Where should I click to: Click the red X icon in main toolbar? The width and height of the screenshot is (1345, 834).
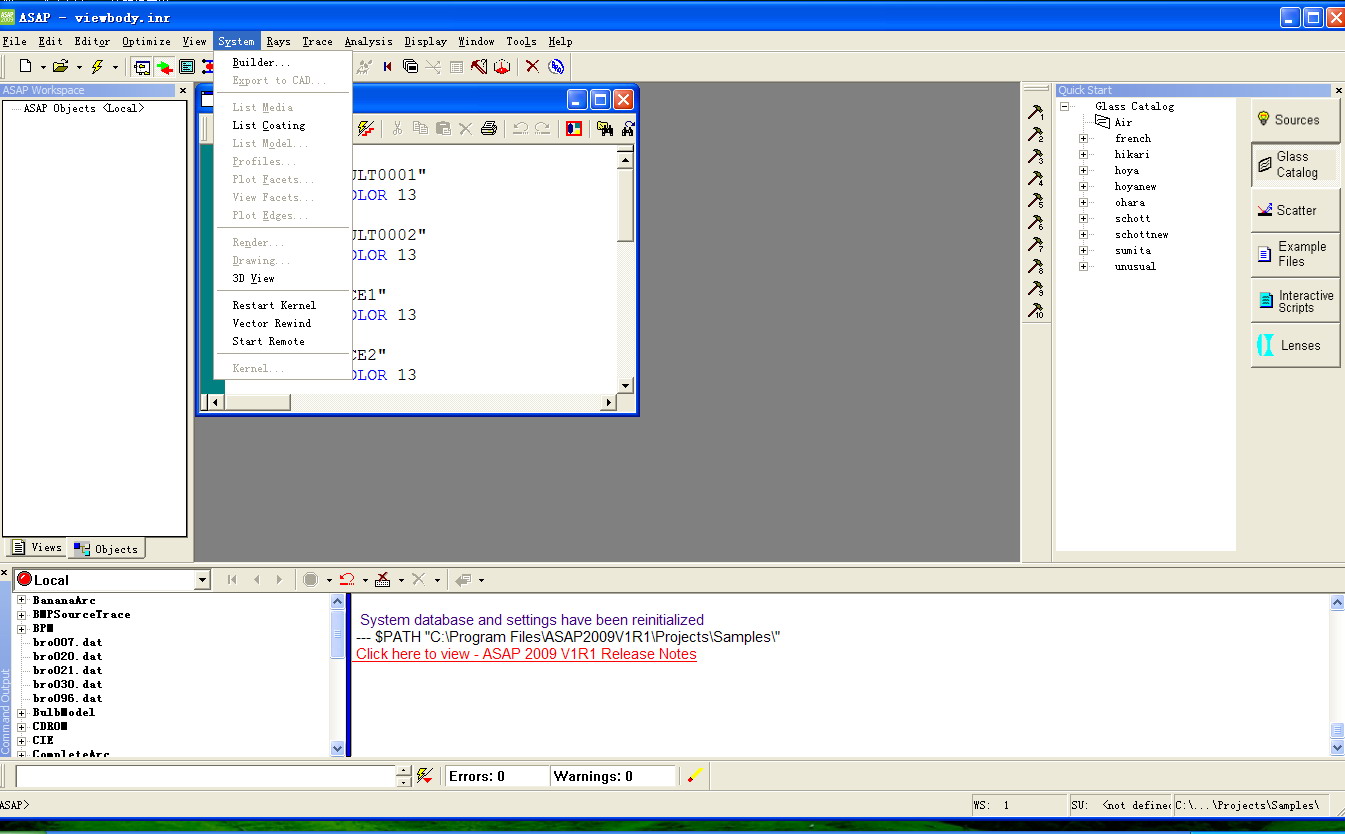[x=532, y=66]
